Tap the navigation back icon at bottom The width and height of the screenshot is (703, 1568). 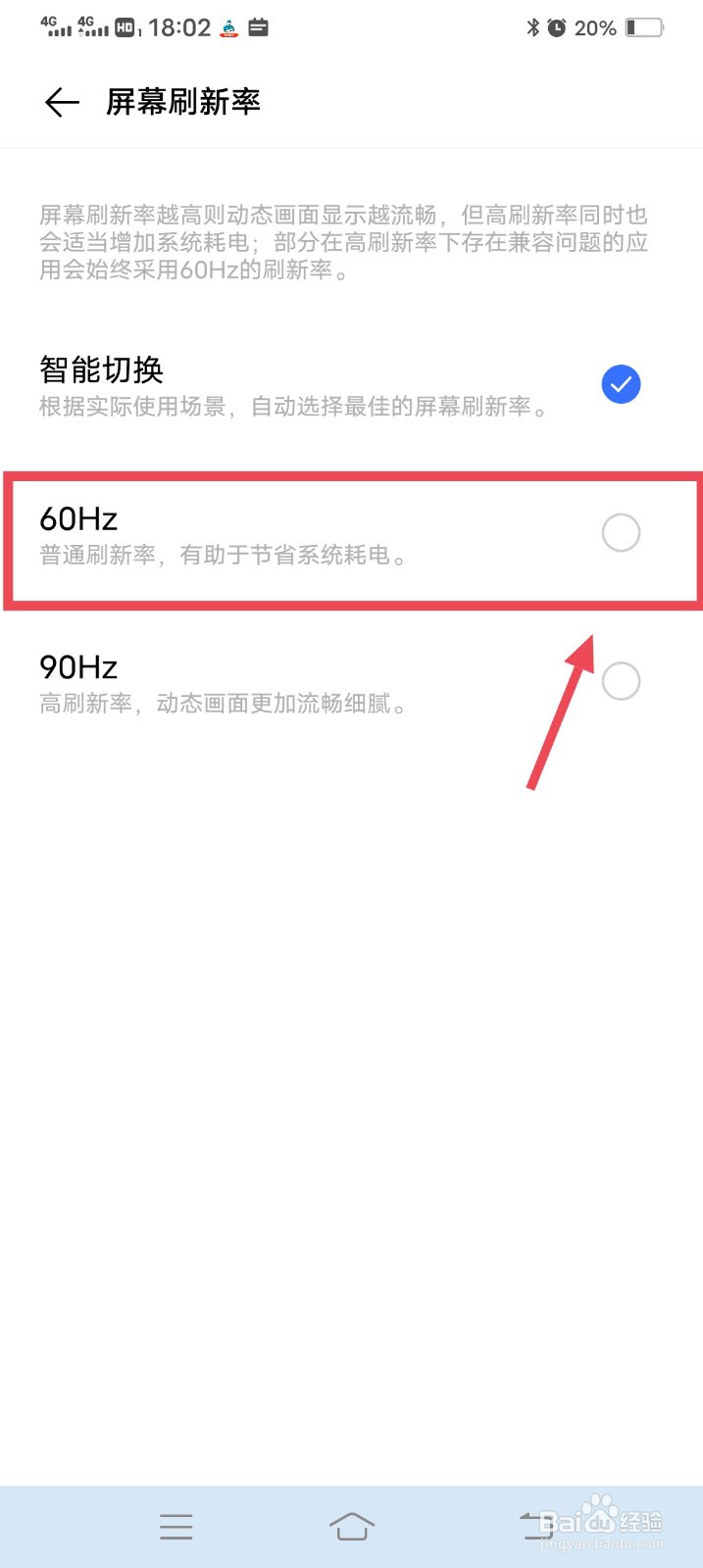coord(535,1526)
